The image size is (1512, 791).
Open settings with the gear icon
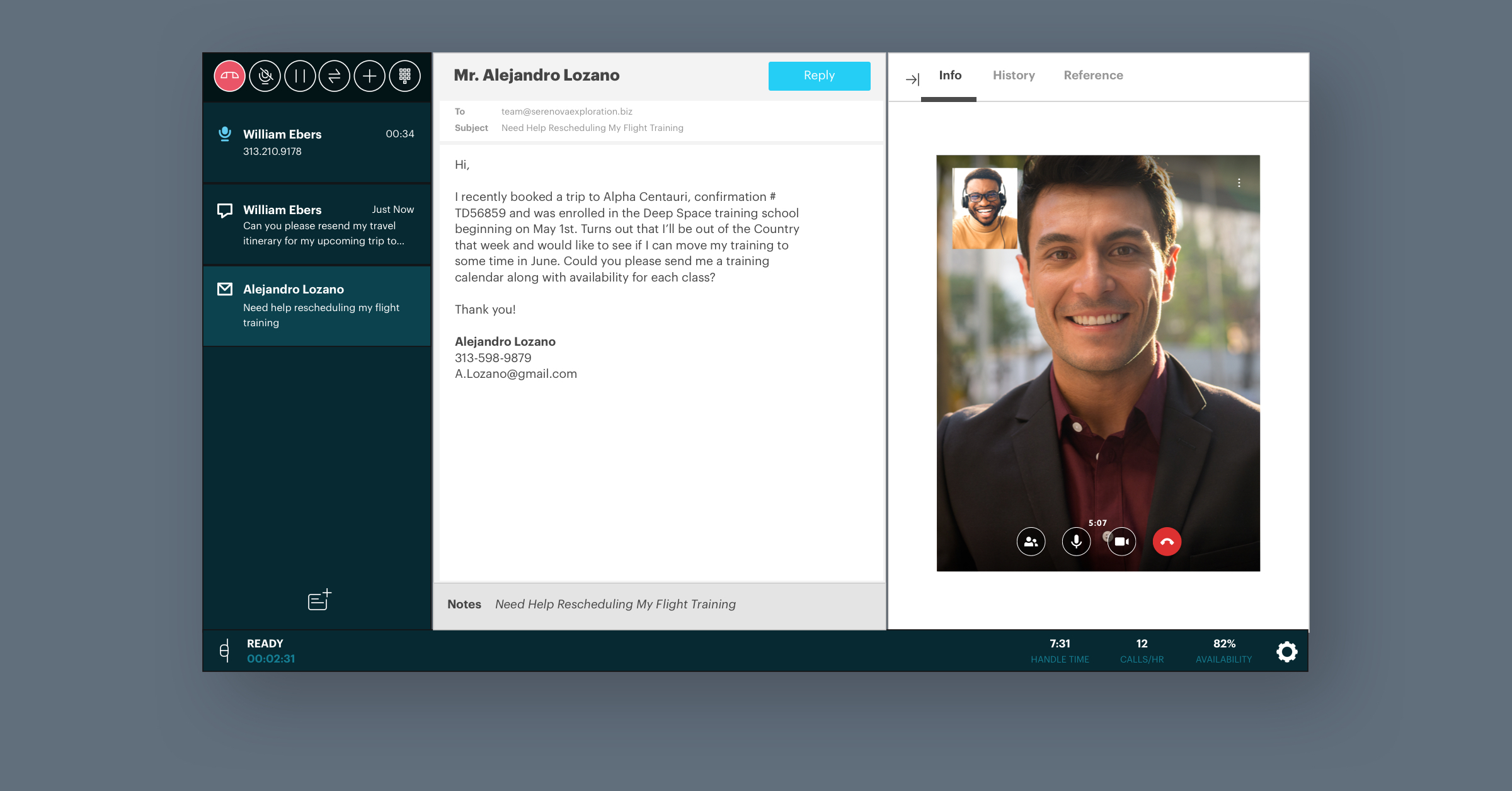(x=1286, y=651)
